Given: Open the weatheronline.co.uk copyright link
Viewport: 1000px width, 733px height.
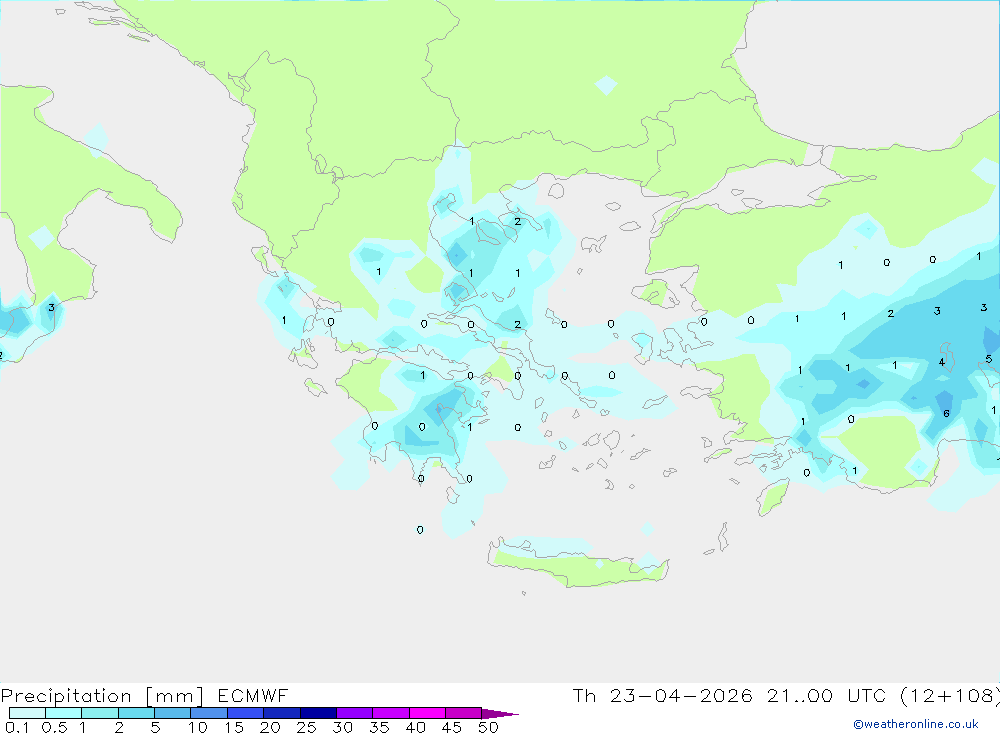Looking at the screenshot, I should [x=916, y=724].
